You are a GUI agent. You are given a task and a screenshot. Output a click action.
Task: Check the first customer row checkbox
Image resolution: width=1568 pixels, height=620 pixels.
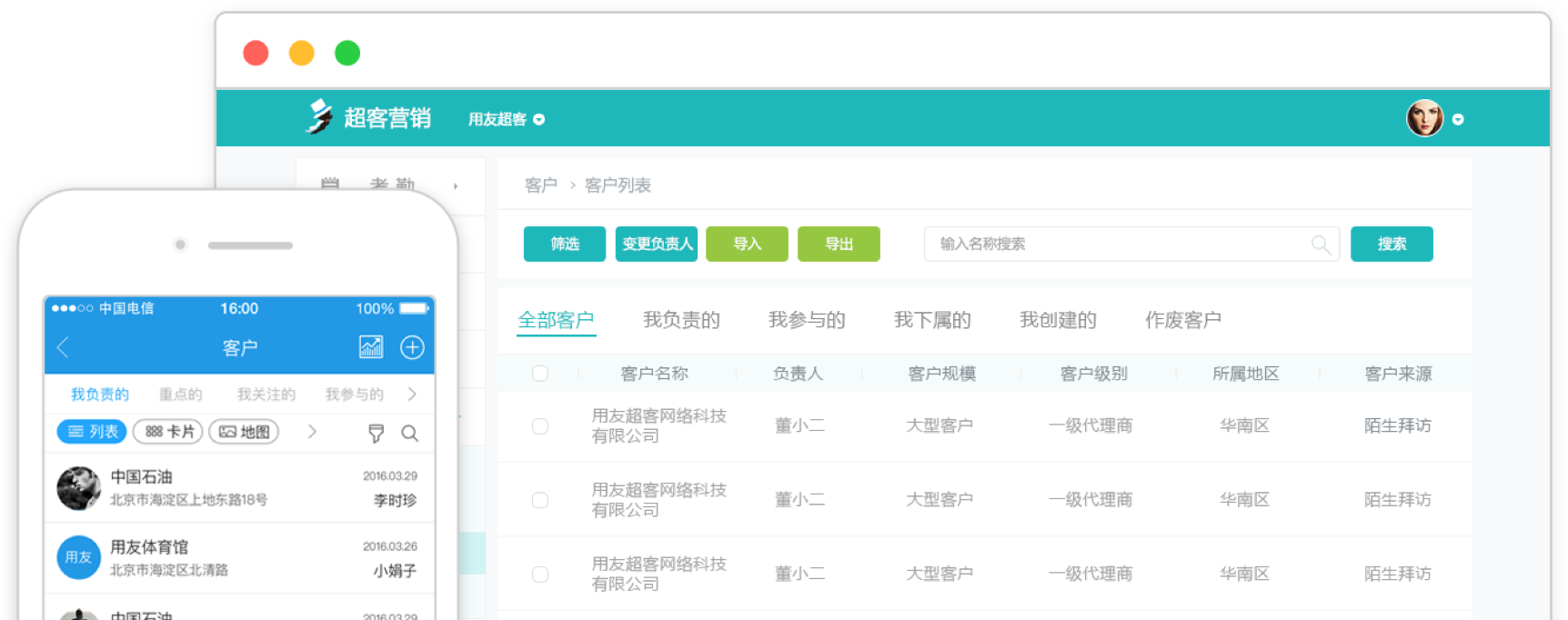[540, 426]
